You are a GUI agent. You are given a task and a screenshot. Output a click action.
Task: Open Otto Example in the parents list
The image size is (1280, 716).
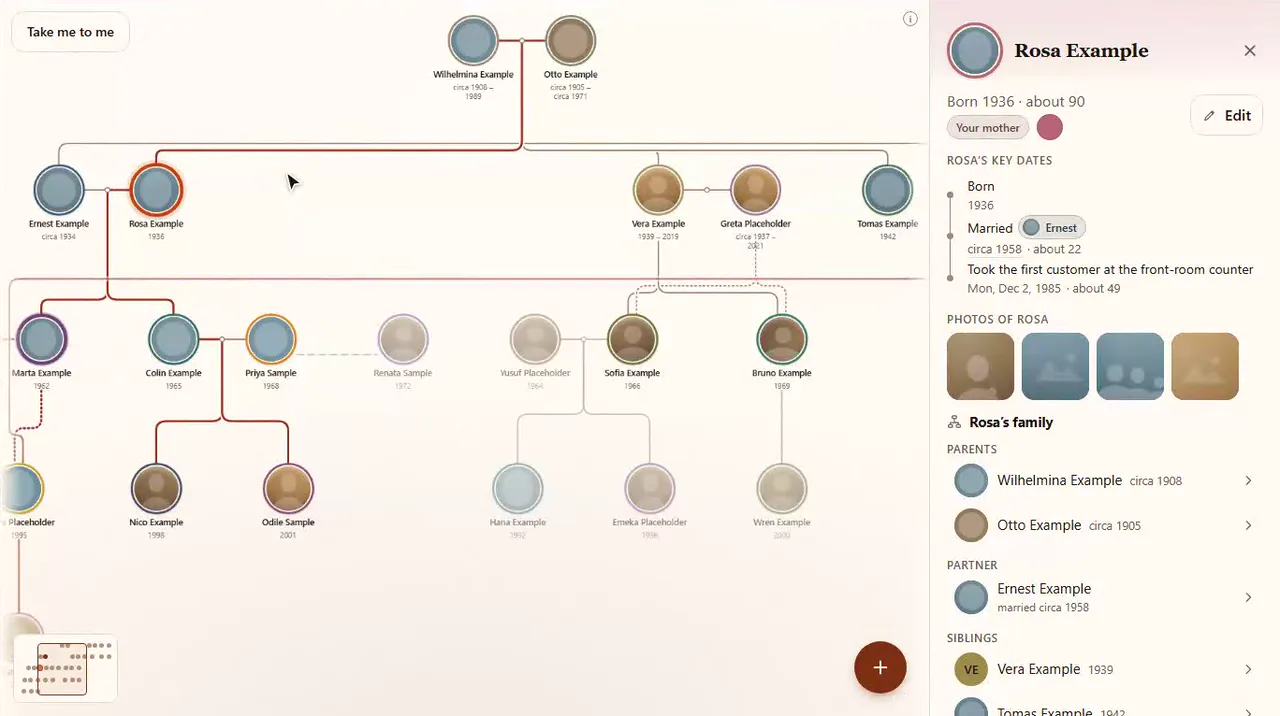(x=1104, y=526)
